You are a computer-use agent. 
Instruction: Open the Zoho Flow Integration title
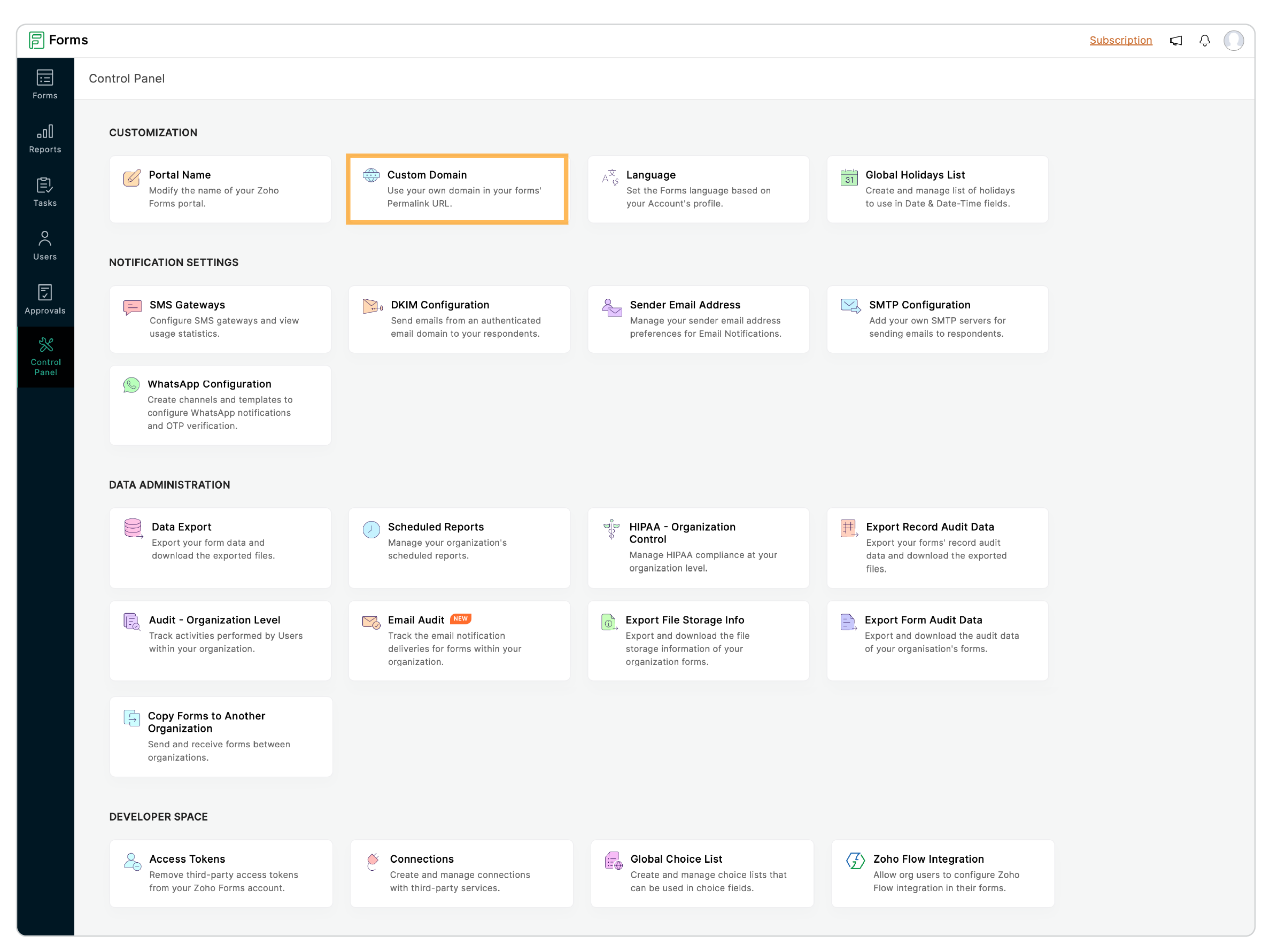coord(928,858)
